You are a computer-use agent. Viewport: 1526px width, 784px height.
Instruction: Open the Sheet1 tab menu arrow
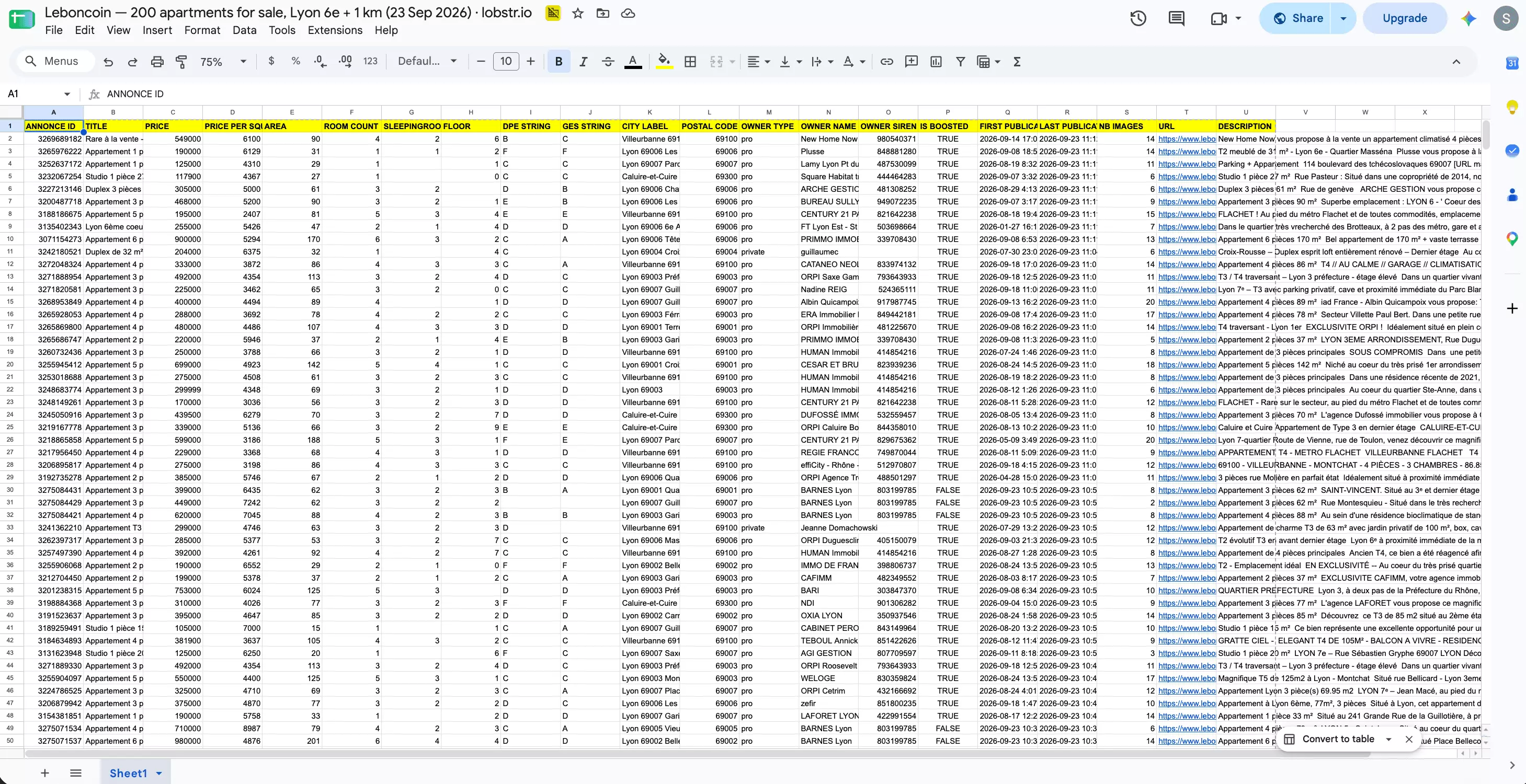(159, 774)
